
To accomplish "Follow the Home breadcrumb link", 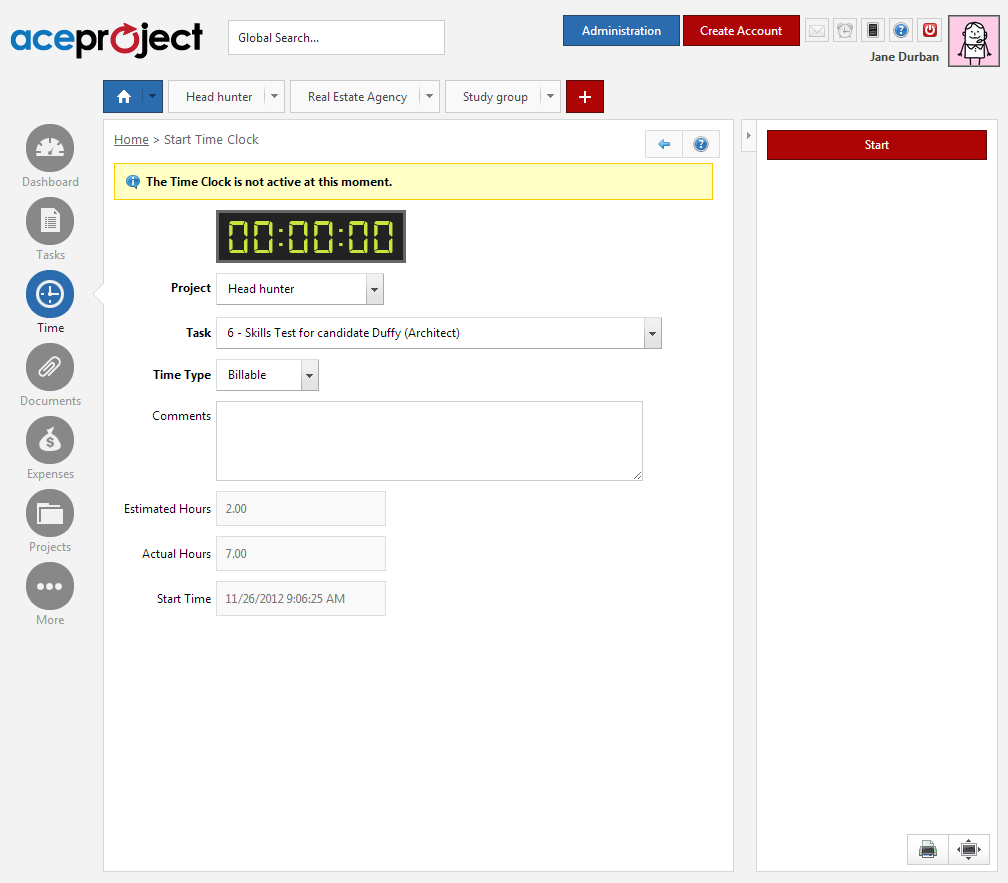I will point(131,139).
